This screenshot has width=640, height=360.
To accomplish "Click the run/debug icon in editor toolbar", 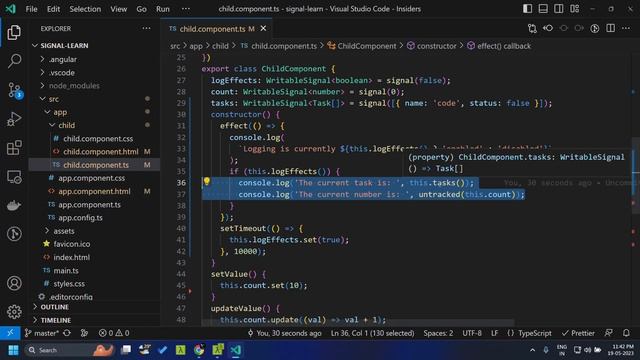I will pyautogui.click(x=595, y=28).
